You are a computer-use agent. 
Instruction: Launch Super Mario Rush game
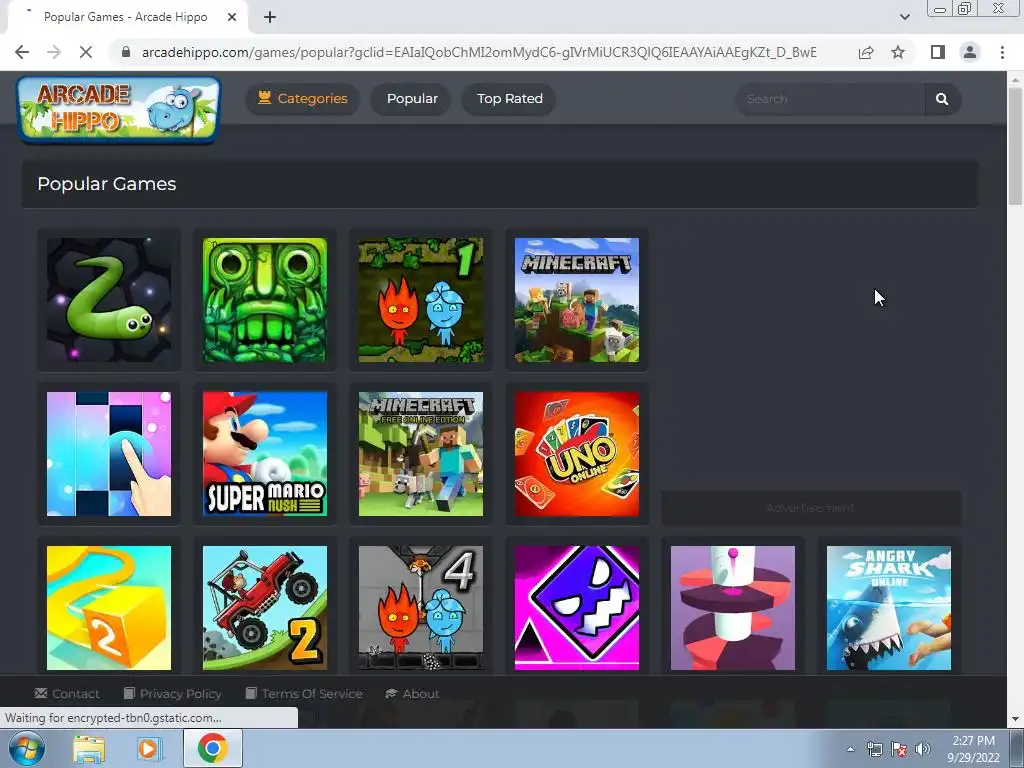tap(265, 454)
